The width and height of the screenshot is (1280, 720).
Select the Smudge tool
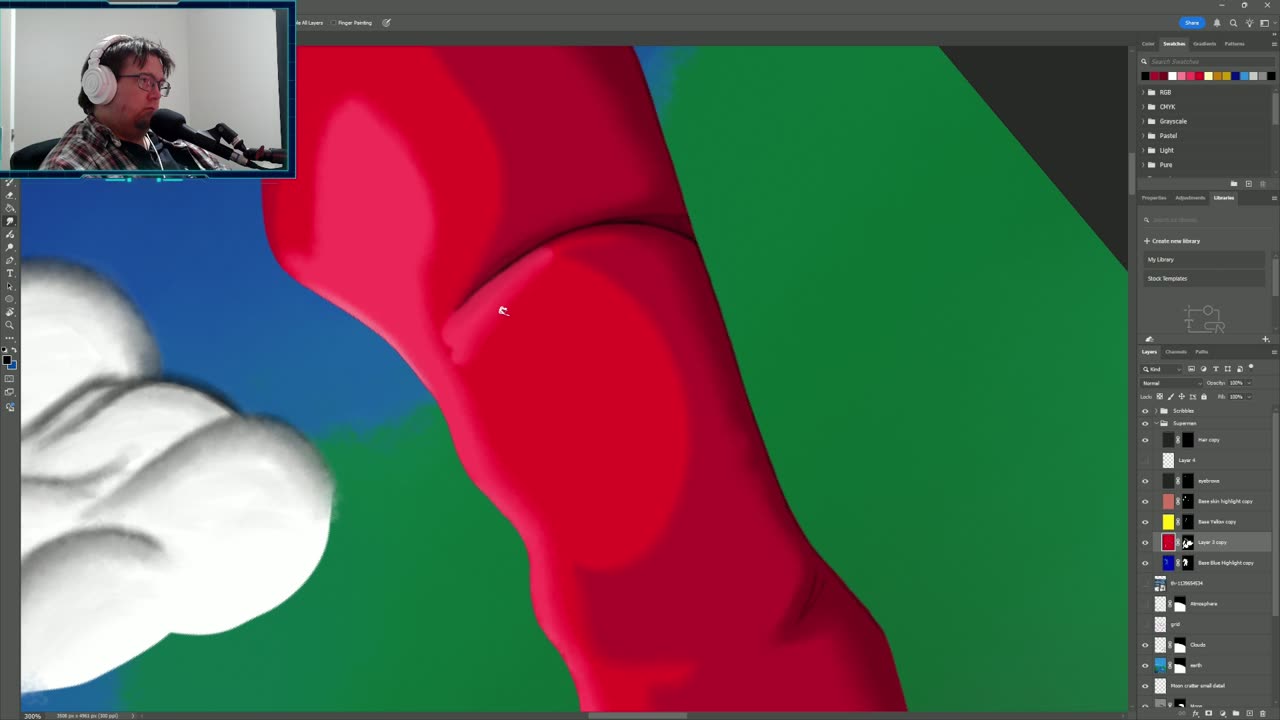coord(10,221)
